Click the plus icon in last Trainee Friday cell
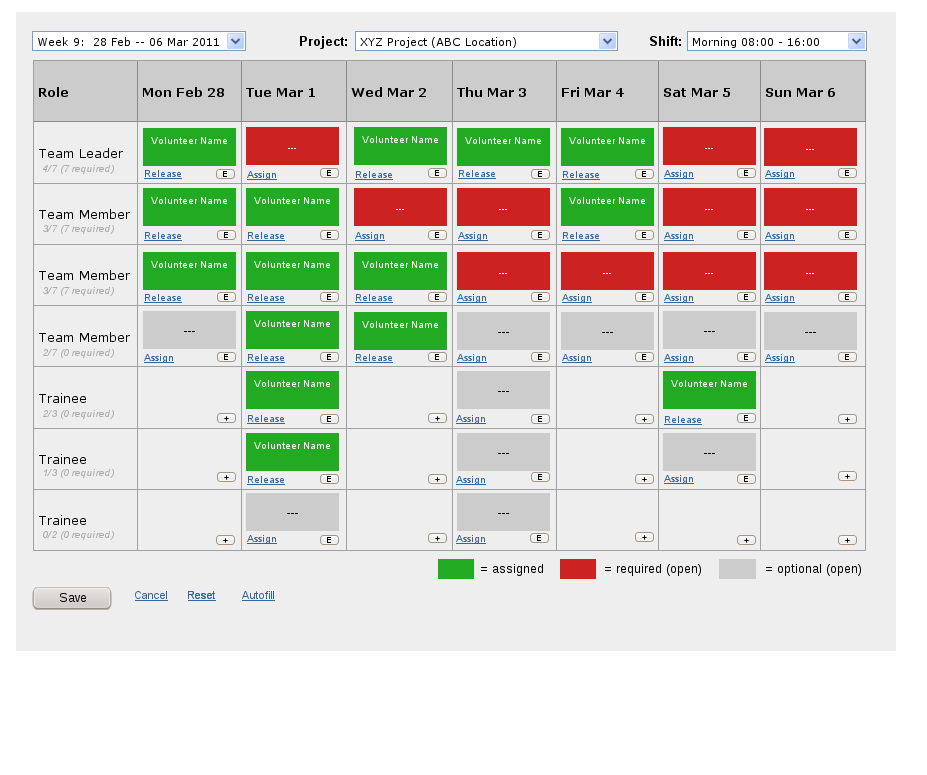The width and height of the screenshot is (927, 775). pyautogui.click(x=644, y=537)
